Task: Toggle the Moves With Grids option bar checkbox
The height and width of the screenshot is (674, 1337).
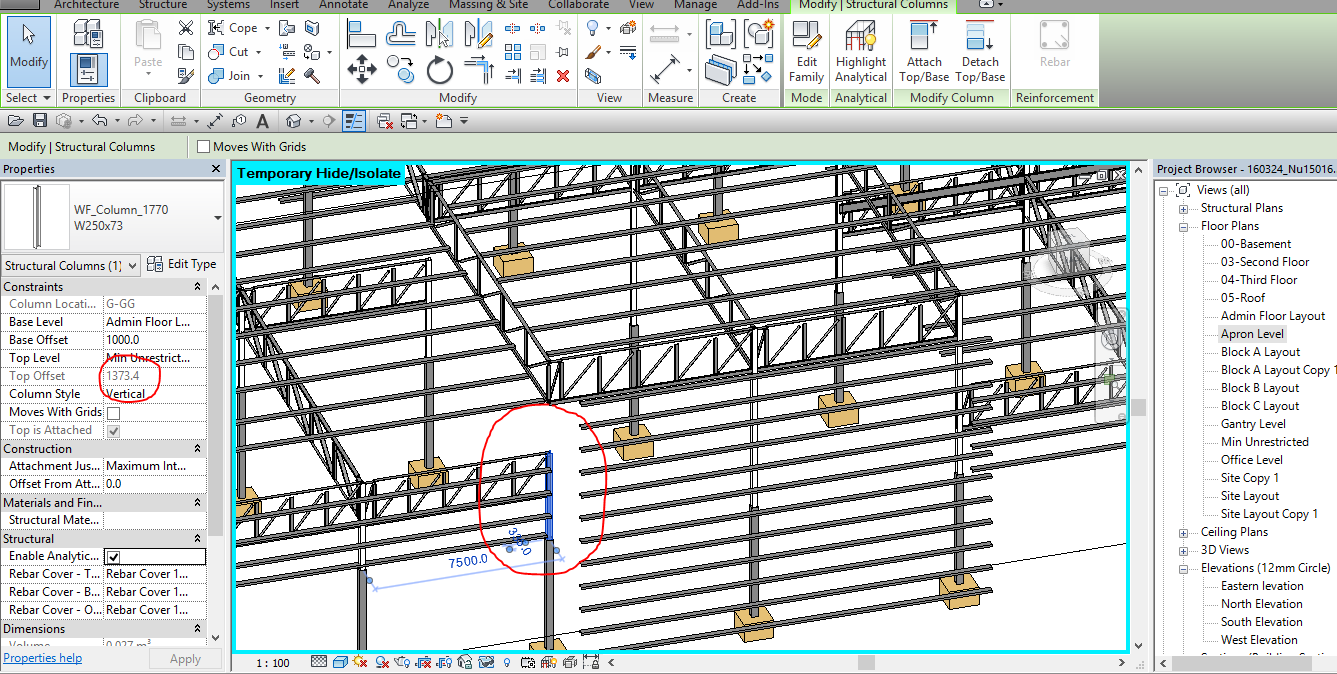Action: click(x=204, y=147)
